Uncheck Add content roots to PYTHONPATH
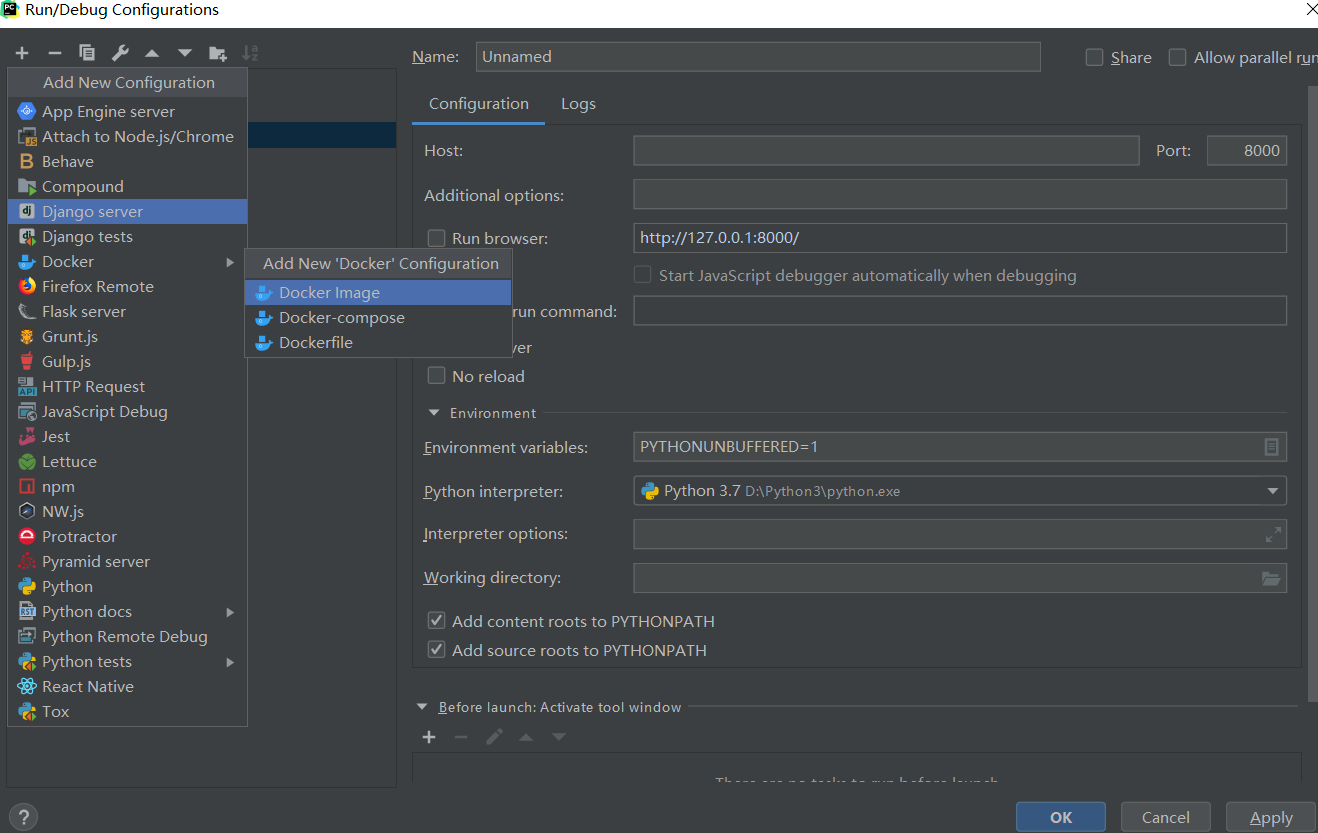Viewport: 1318px width, 833px height. pyautogui.click(x=436, y=621)
